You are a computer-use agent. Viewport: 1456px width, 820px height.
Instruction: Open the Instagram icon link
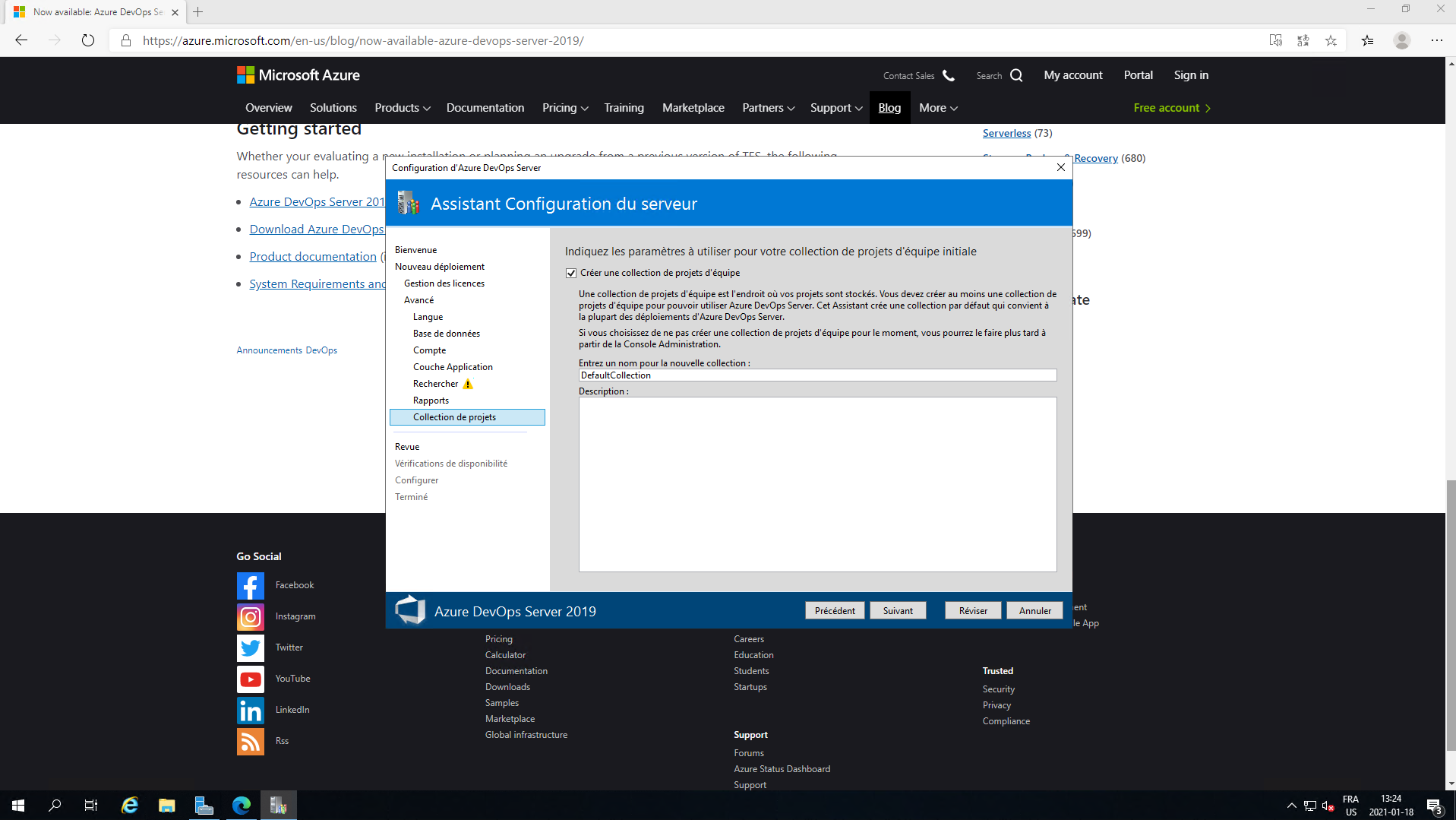tap(250, 616)
